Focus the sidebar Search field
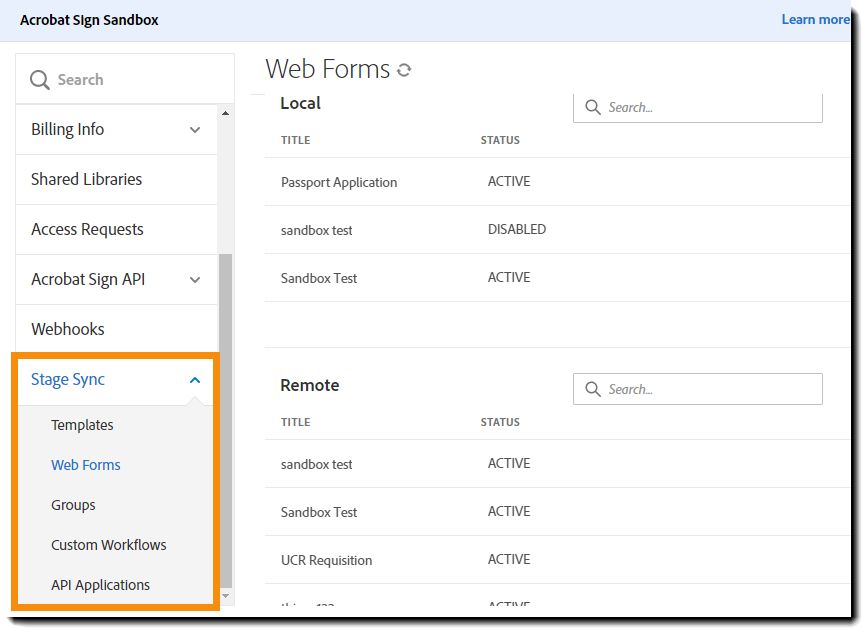This screenshot has width=862, height=628. [125, 79]
